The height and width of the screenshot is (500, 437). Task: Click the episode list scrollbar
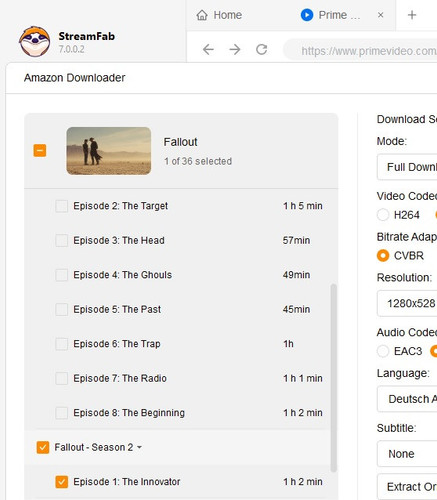(333, 378)
